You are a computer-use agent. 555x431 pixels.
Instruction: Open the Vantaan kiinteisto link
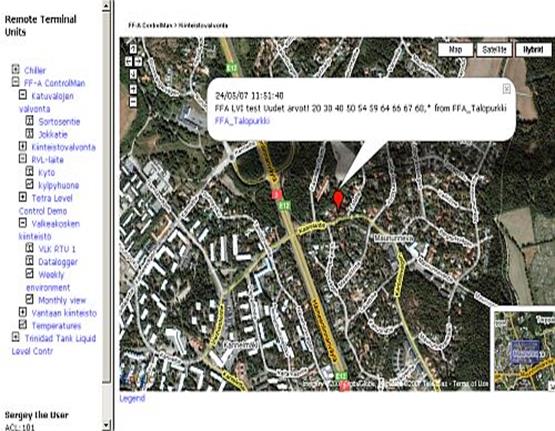click(x=64, y=313)
